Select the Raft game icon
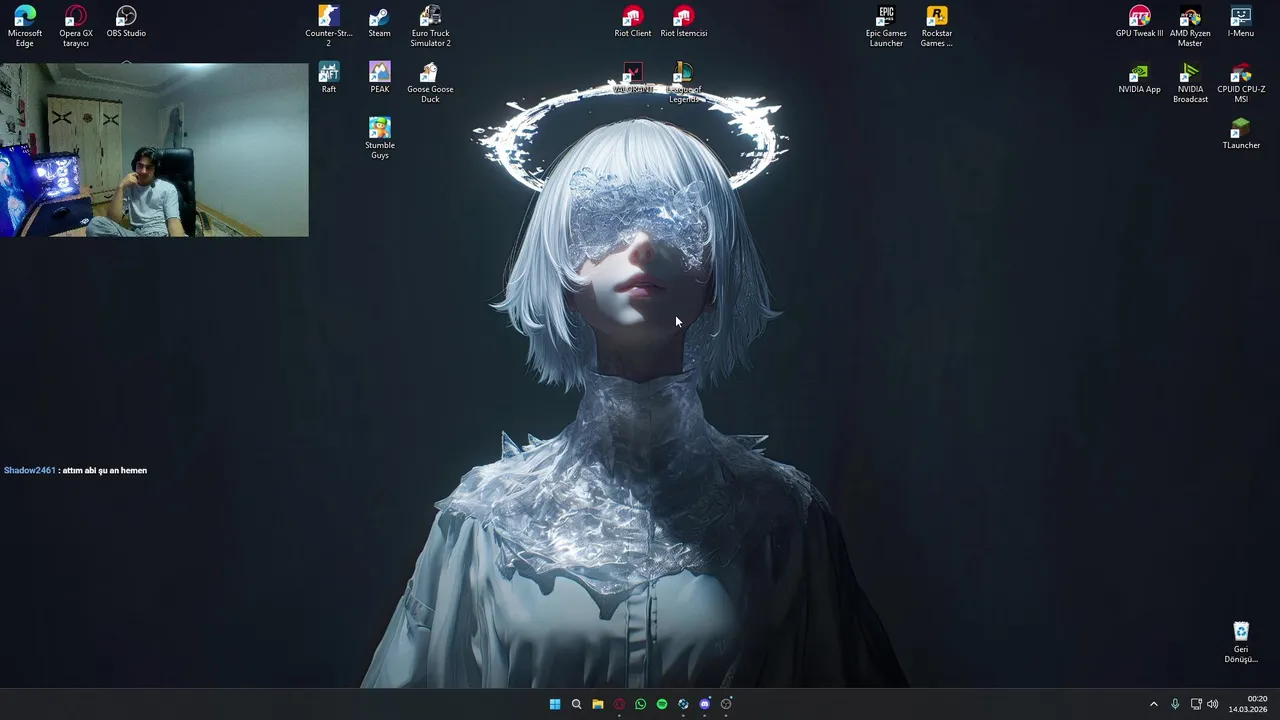This screenshot has height=720, width=1280. tap(329, 78)
